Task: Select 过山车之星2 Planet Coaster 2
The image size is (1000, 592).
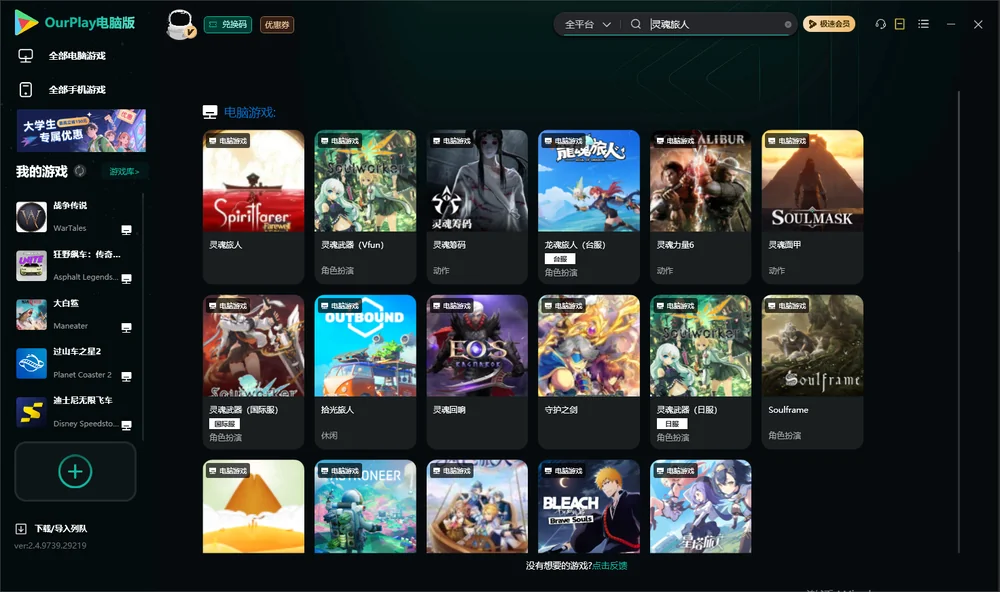Action: [75, 363]
